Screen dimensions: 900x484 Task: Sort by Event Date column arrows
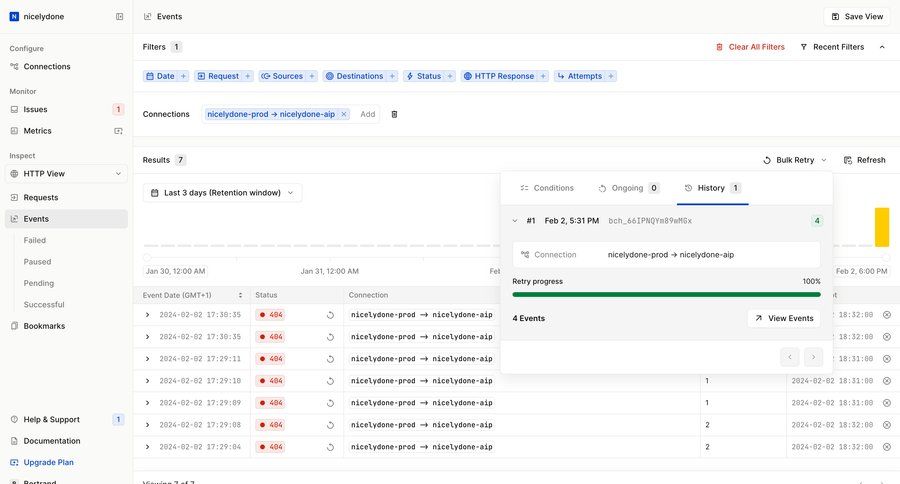tap(240, 295)
